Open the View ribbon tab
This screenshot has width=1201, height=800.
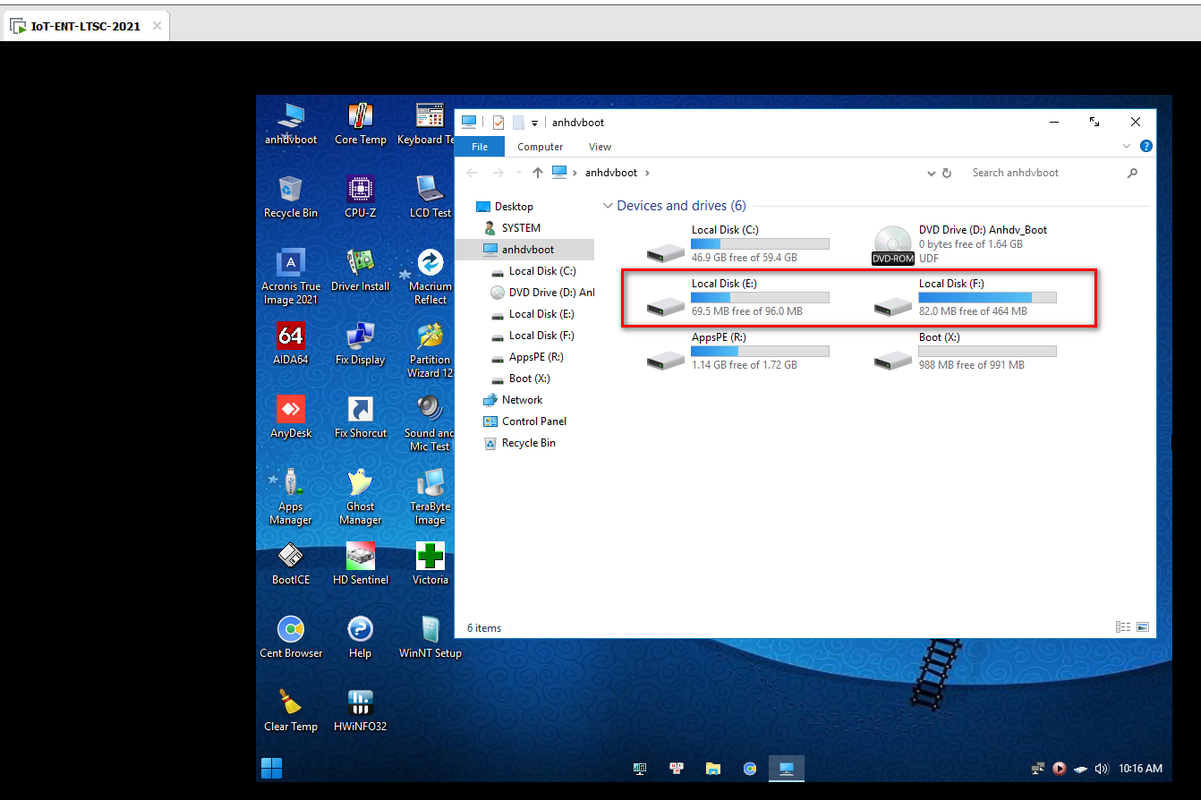click(600, 147)
